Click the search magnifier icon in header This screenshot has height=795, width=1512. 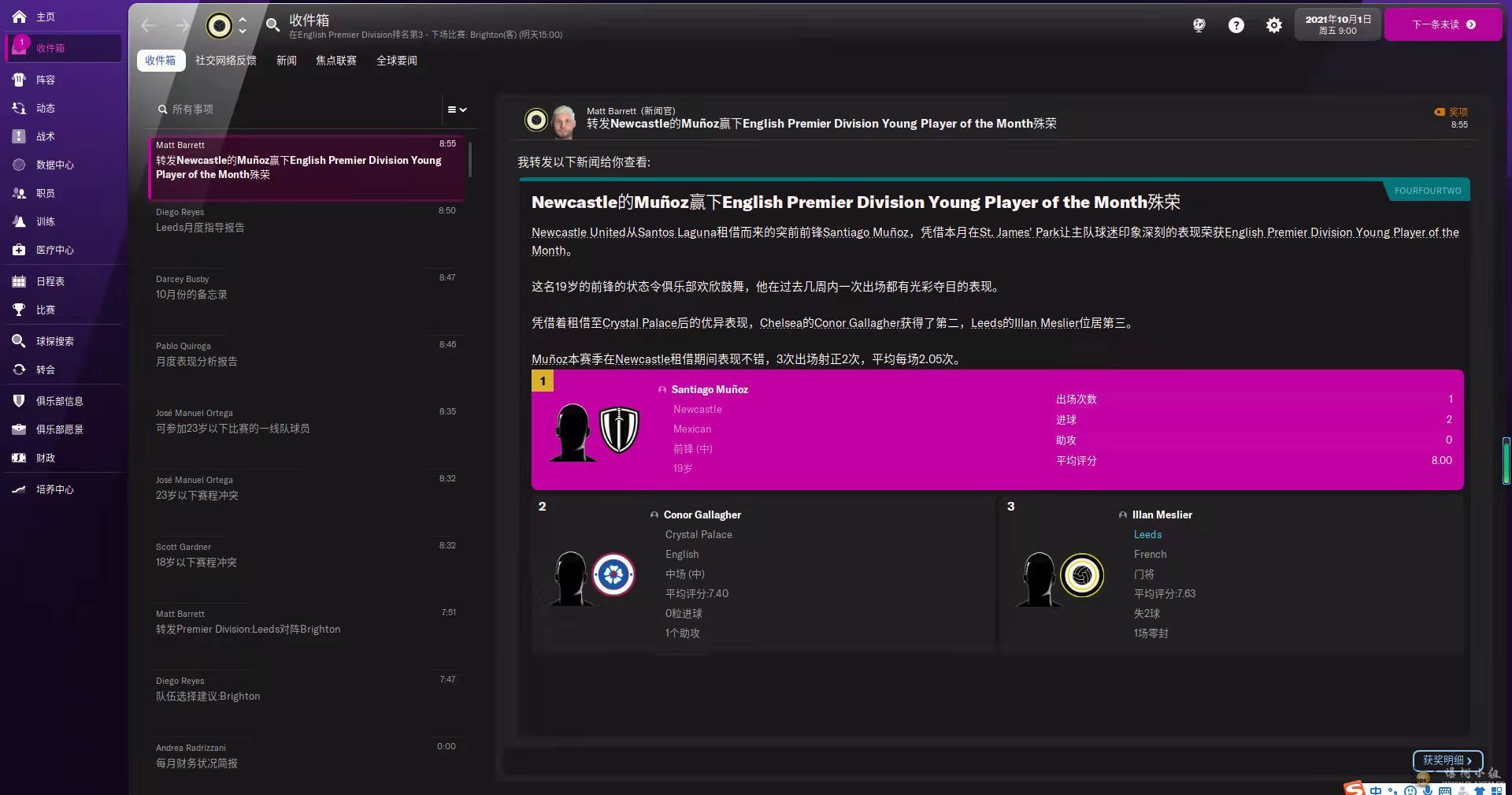(x=272, y=25)
